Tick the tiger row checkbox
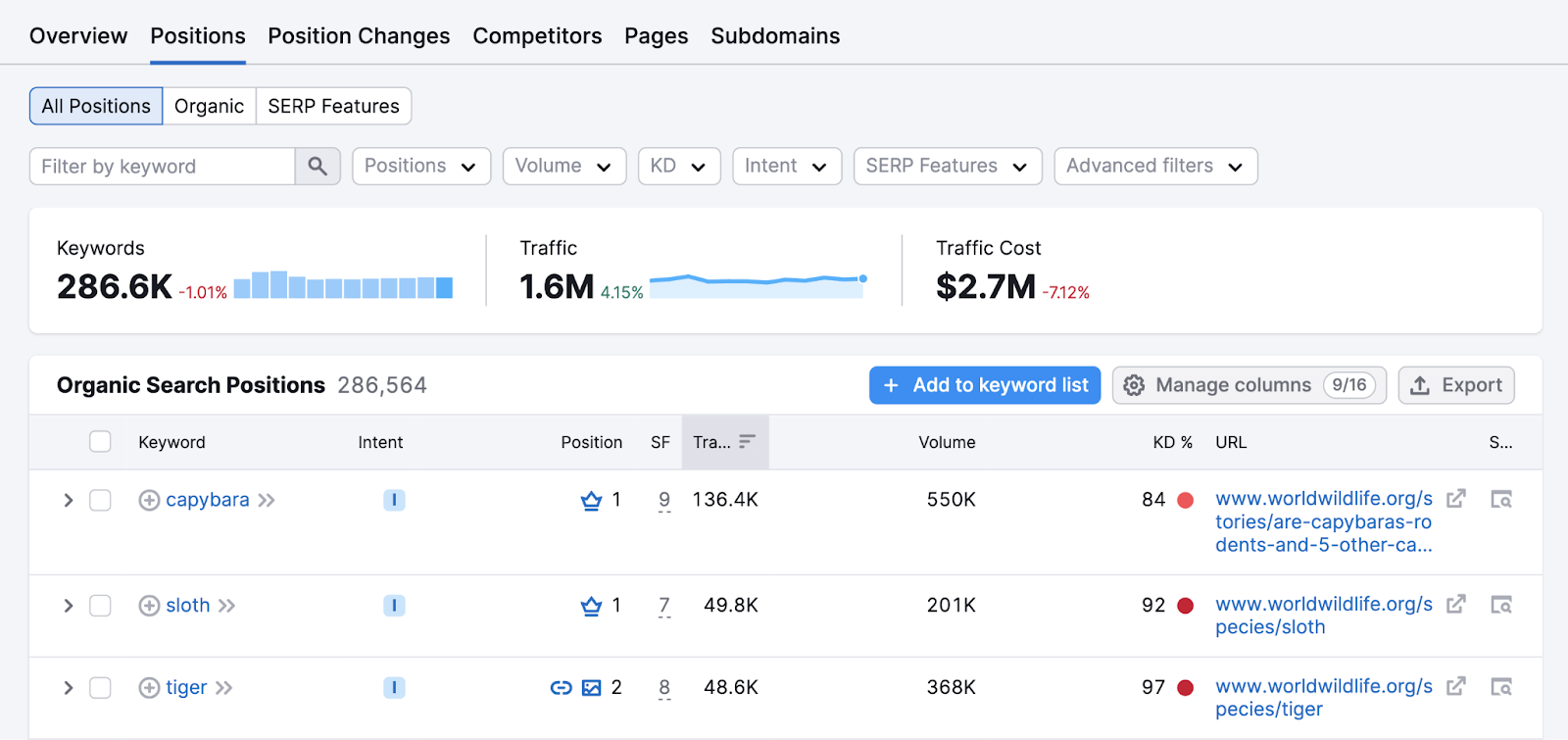This screenshot has width=1568, height=740. point(100,688)
